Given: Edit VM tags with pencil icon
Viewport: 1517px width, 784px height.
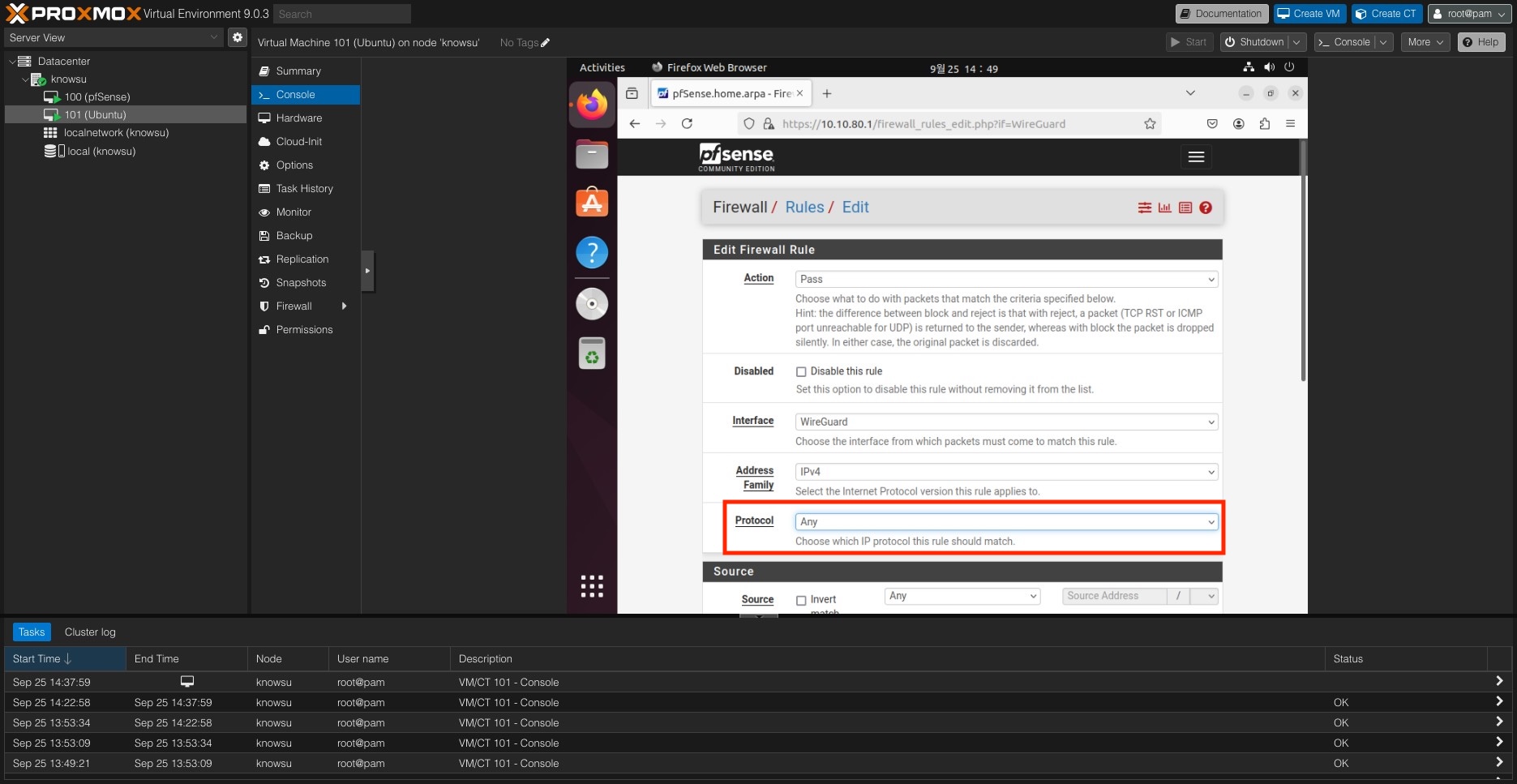Looking at the screenshot, I should coord(545,43).
